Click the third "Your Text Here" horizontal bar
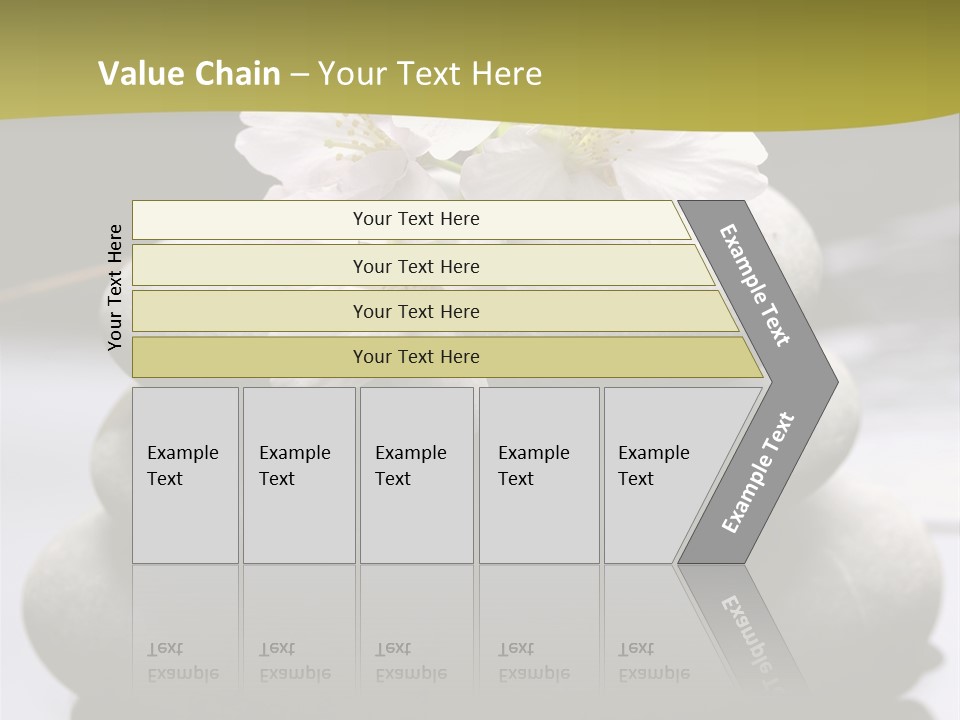Image resolution: width=960 pixels, height=720 pixels. pyautogui.click(x=415, y=311)
